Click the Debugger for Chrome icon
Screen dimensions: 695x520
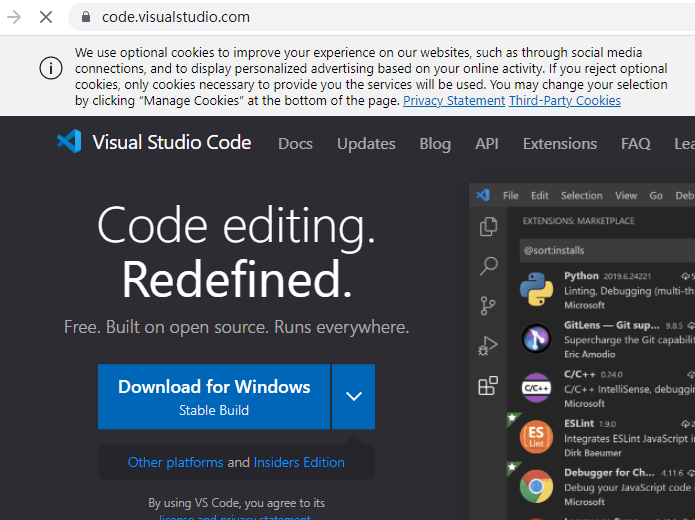536,486
